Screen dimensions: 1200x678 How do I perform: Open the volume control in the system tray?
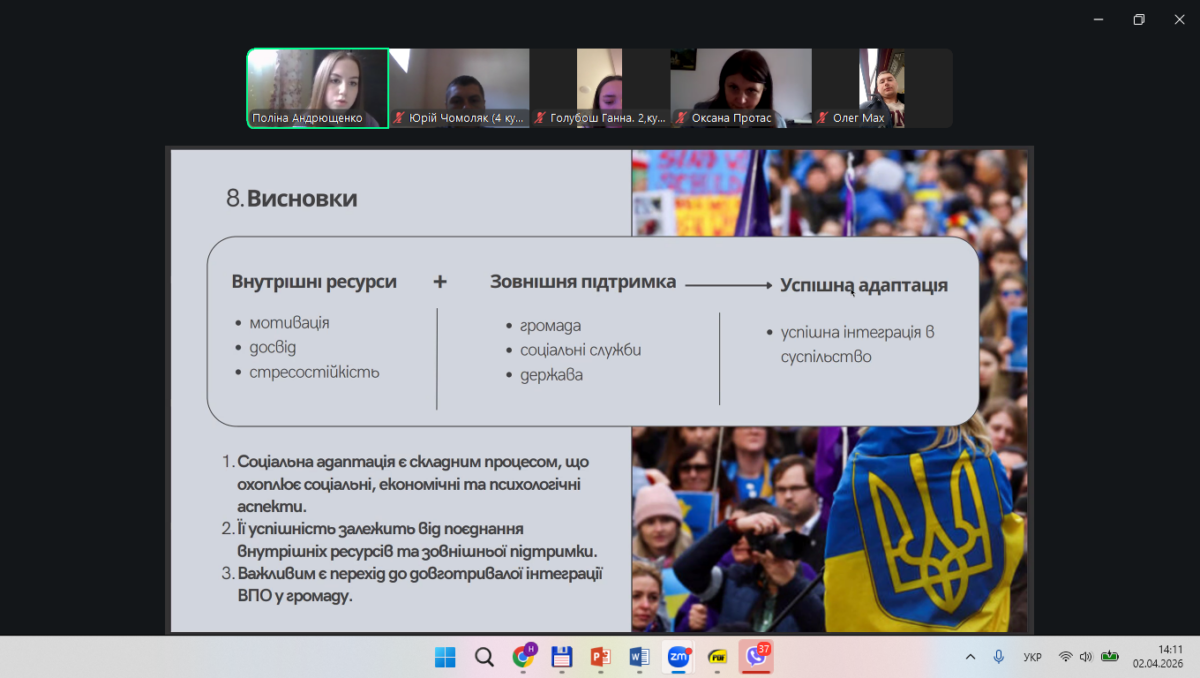click(1086, 657)
